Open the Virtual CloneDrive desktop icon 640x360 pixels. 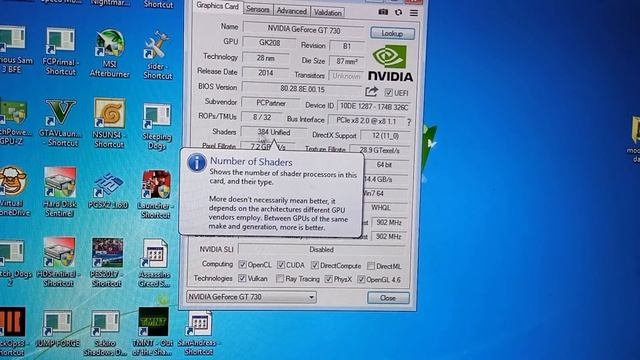(13, 191)
